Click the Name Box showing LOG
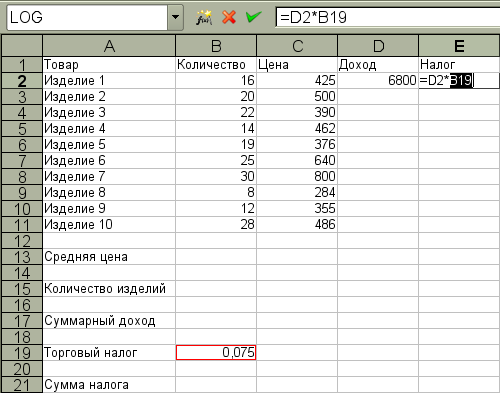500x393 pixels. click(87, 17)
